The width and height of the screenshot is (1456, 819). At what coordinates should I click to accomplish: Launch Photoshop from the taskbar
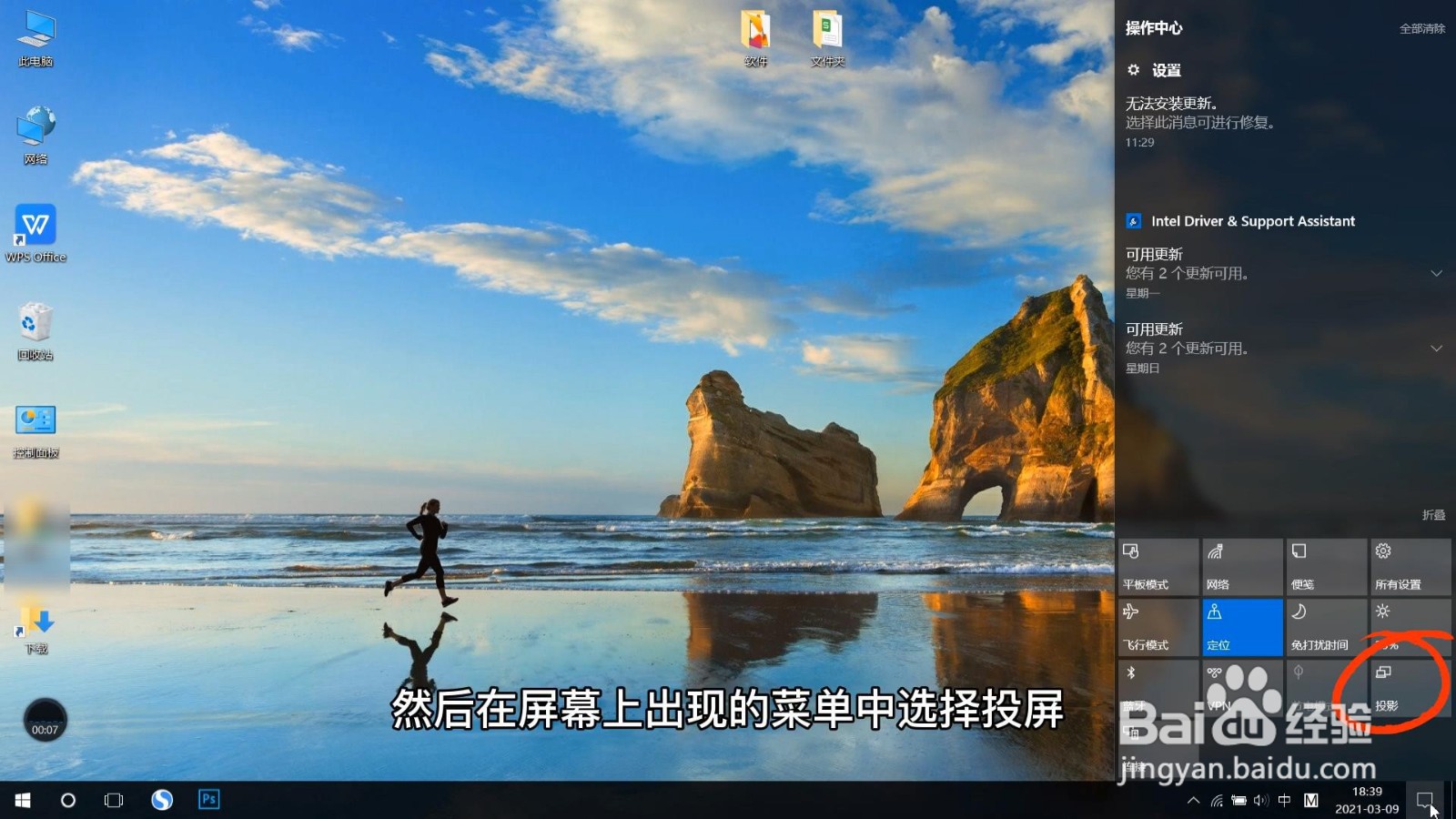[207, 799]
